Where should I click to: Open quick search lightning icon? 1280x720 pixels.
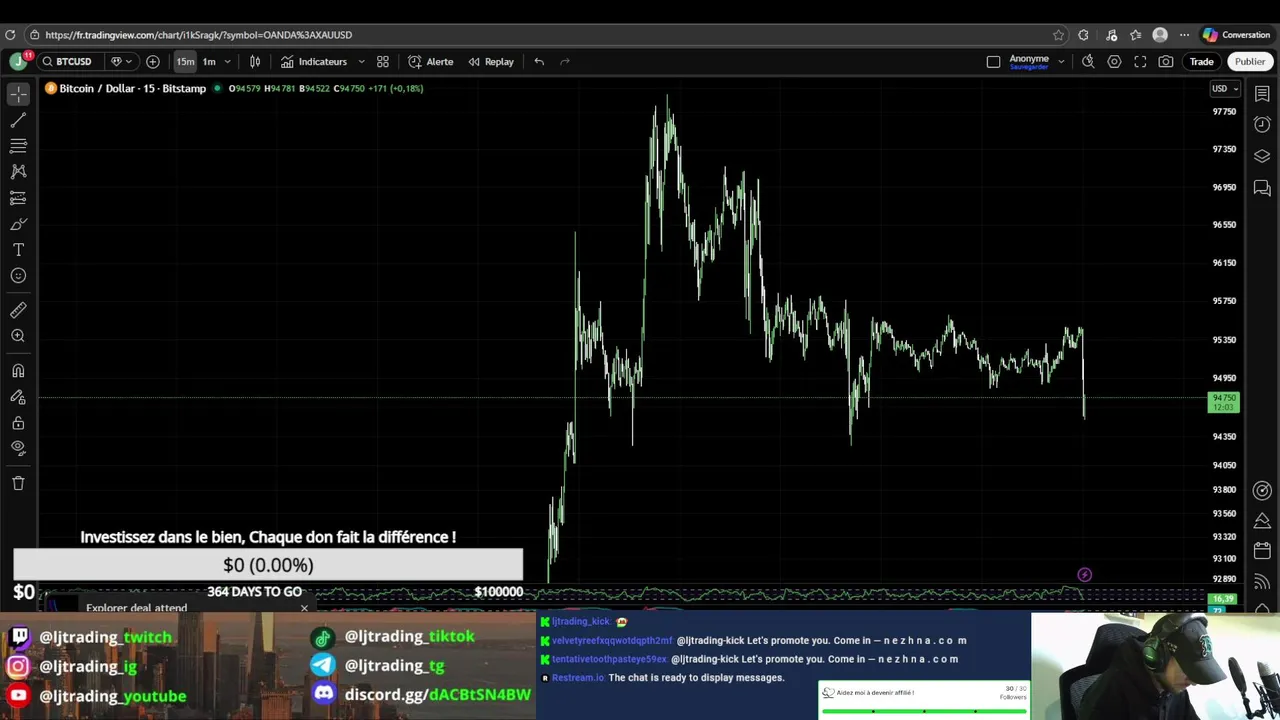1088,62
